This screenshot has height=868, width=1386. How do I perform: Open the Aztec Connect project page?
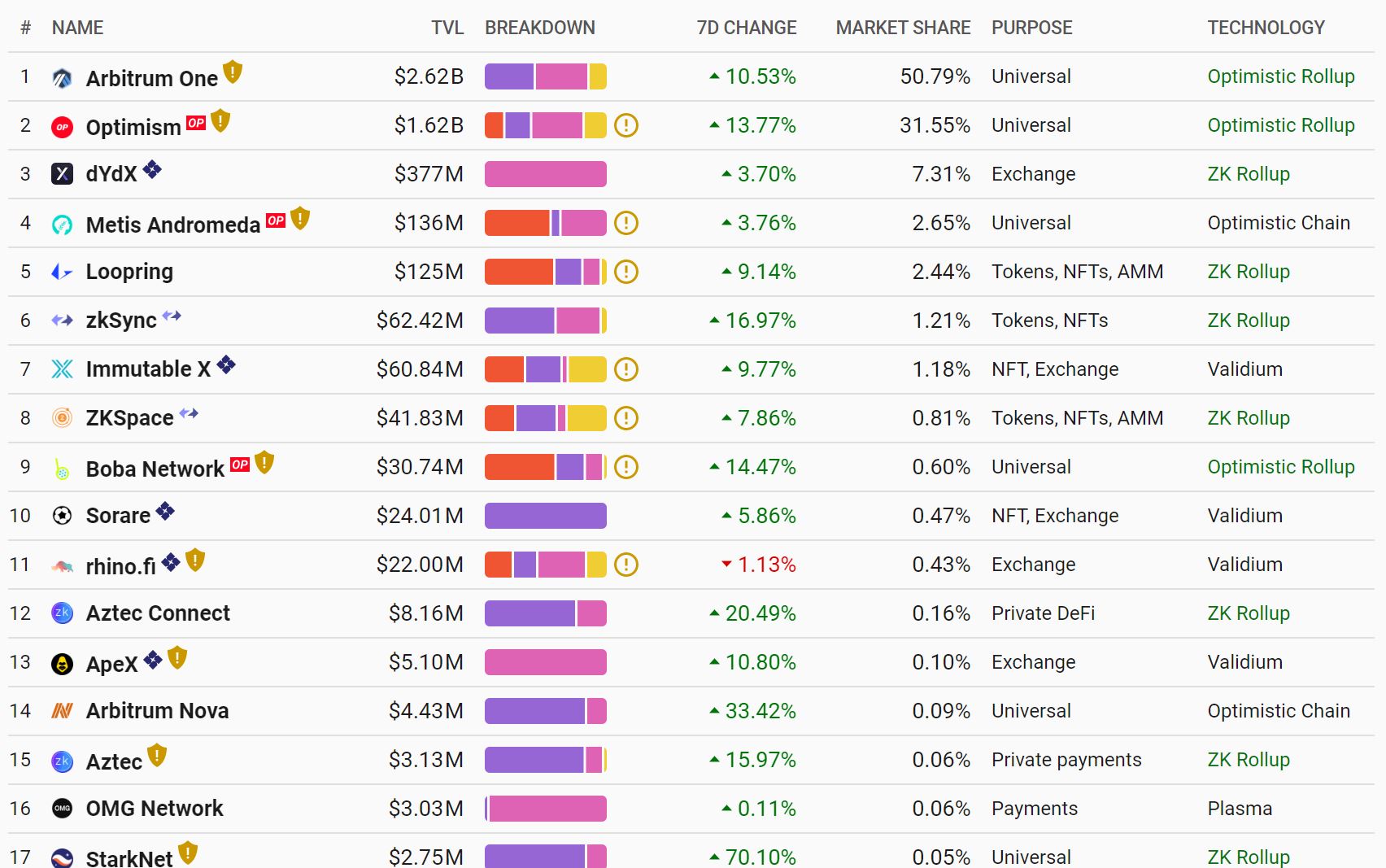pos(158,613)
